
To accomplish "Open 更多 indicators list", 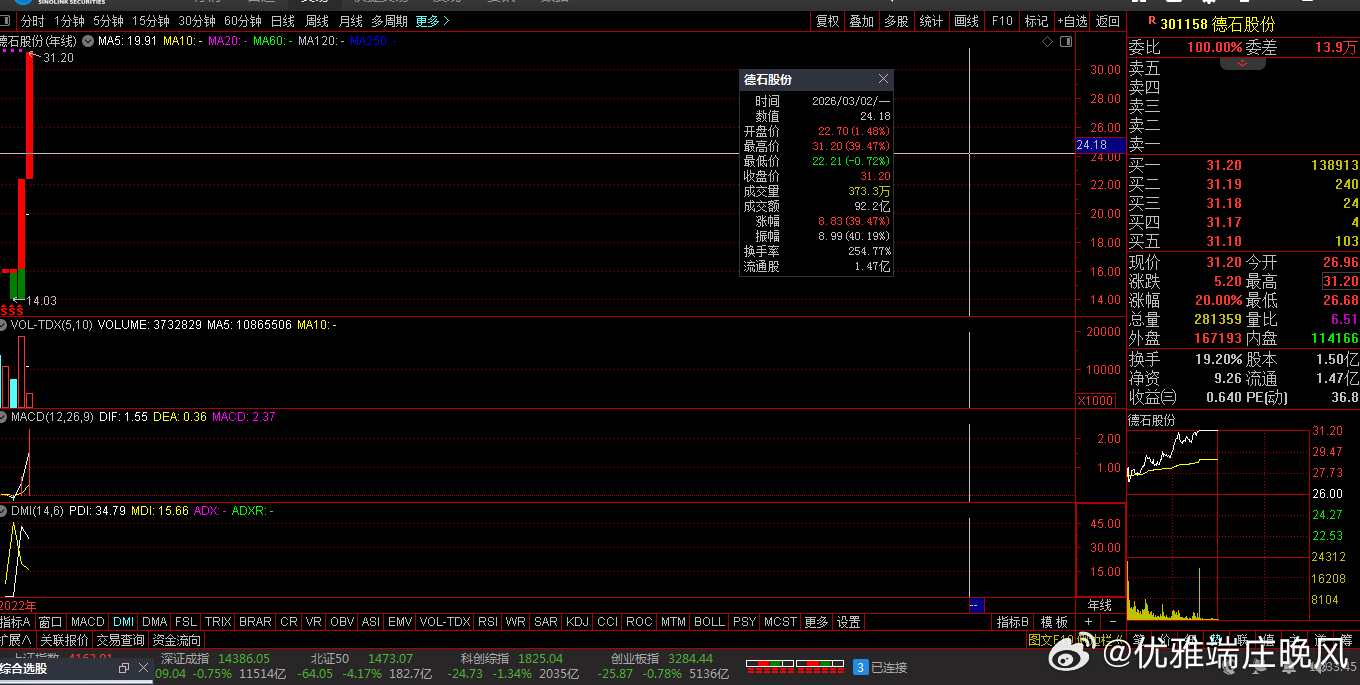I will pos(817,622).
